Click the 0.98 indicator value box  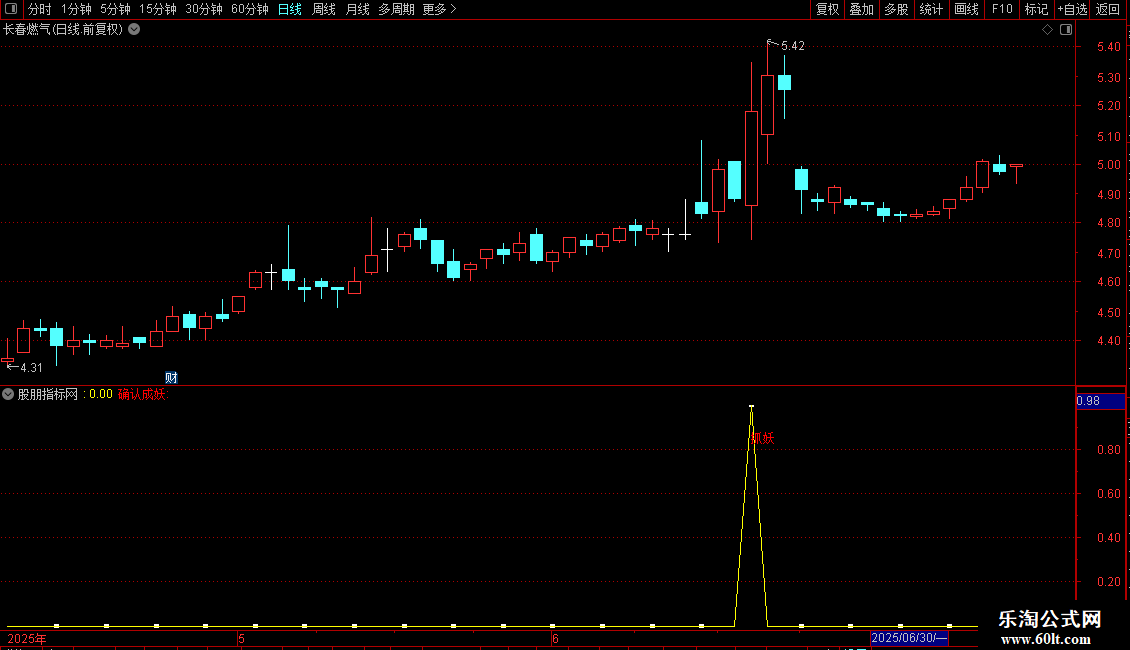point(1100,401)
